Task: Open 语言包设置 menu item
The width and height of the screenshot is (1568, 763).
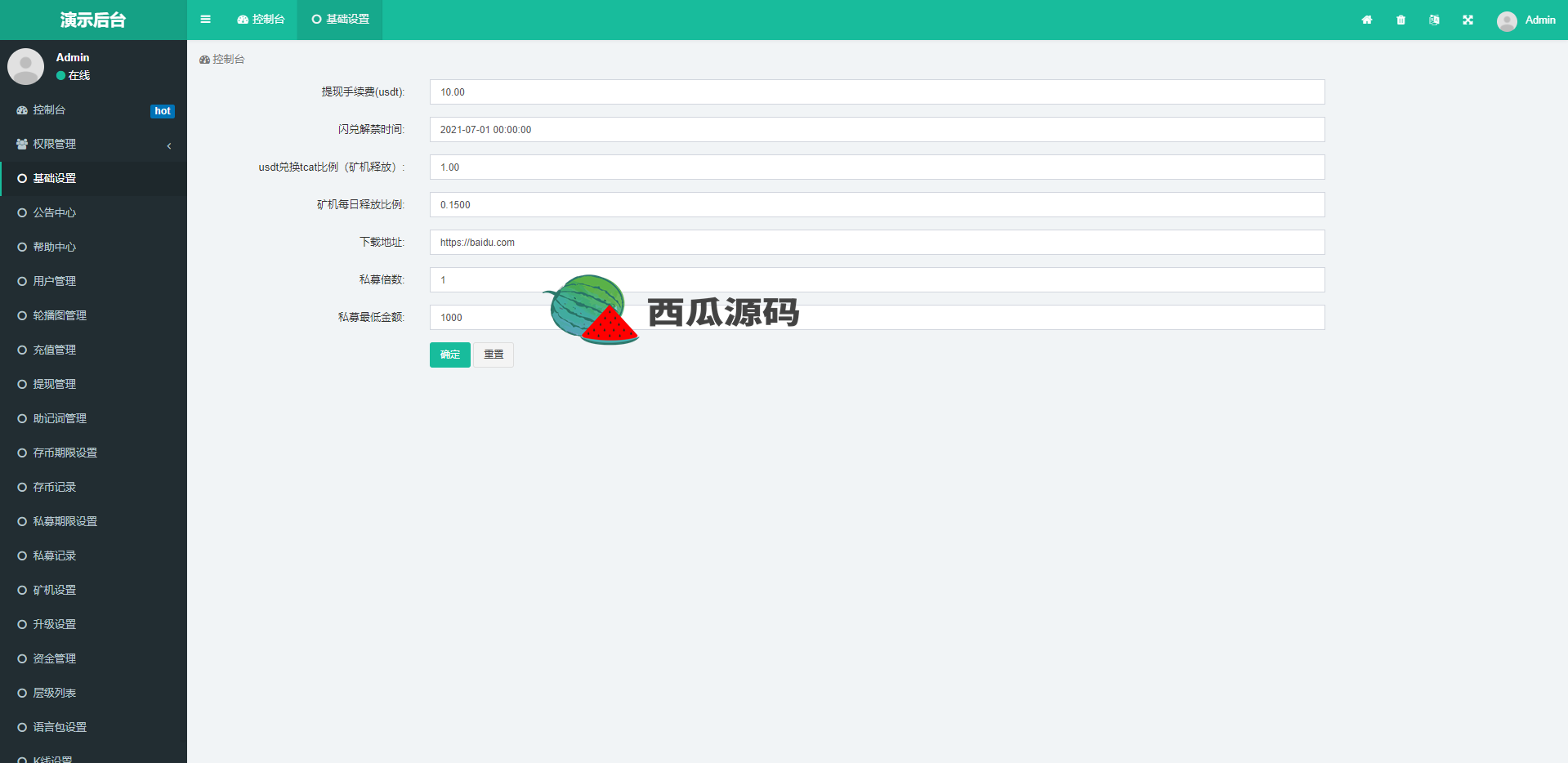Action: coord(93,727)
